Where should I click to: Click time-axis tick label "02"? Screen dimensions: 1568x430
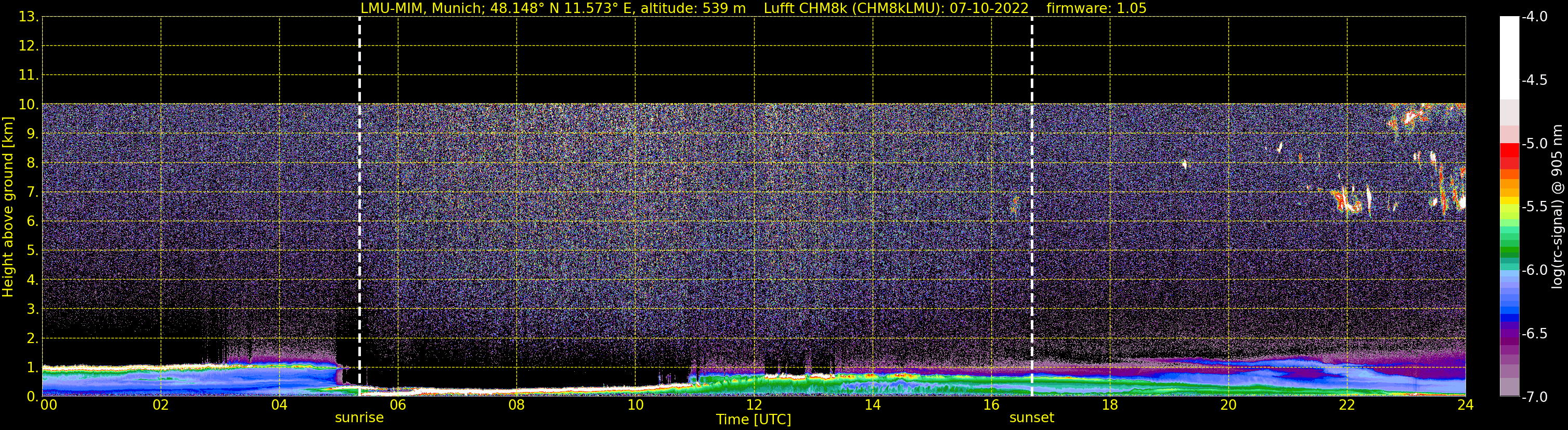point(161,406)
